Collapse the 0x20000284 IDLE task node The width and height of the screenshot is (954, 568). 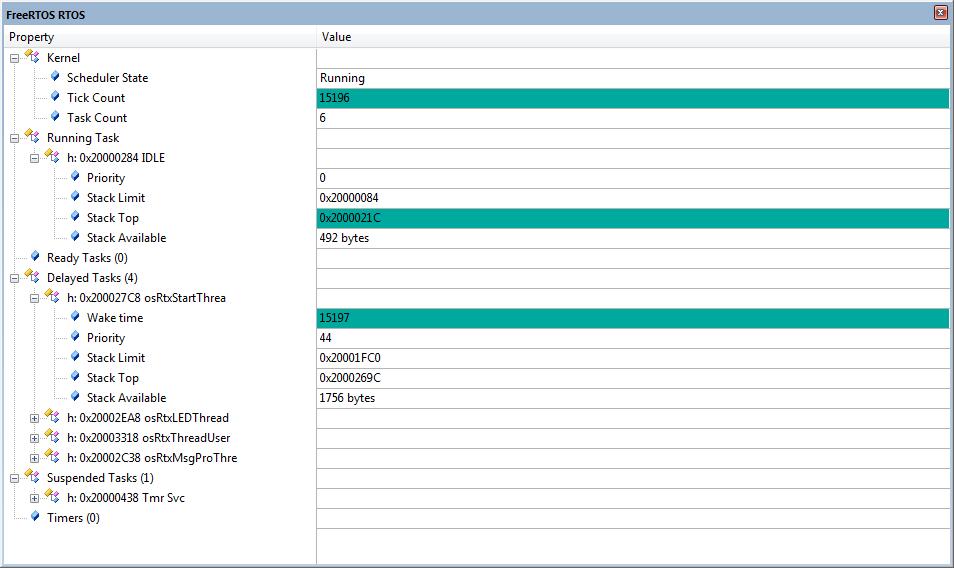35,159
